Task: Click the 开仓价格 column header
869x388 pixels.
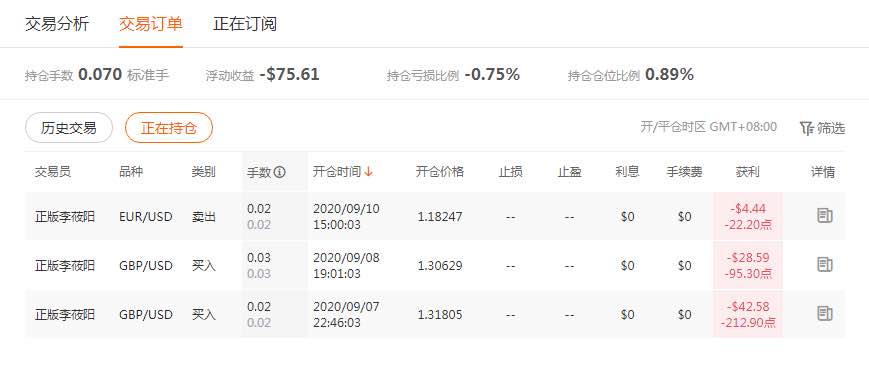Action: (x=439, y=172)
